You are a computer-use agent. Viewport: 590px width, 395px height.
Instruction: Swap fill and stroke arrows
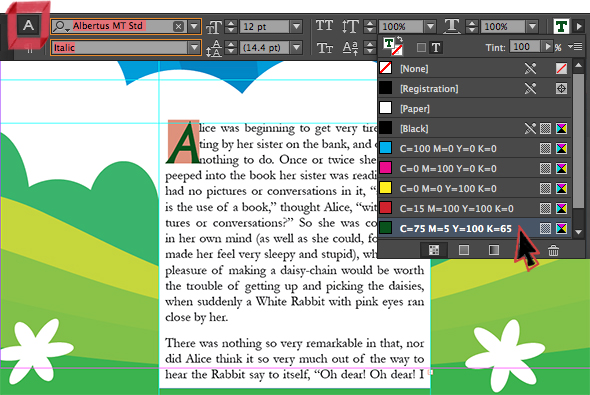[x=400, y=39]
